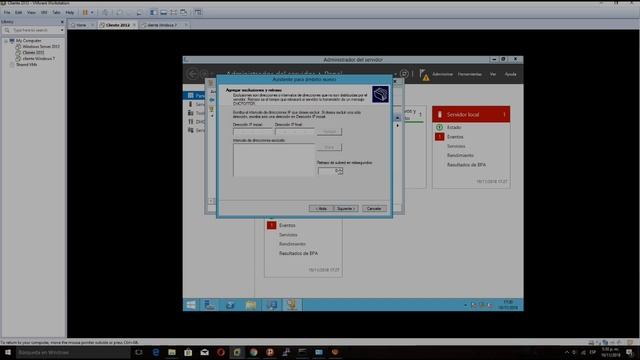
Task: Click the host Windows Start button
Action: tap(8, 352)
